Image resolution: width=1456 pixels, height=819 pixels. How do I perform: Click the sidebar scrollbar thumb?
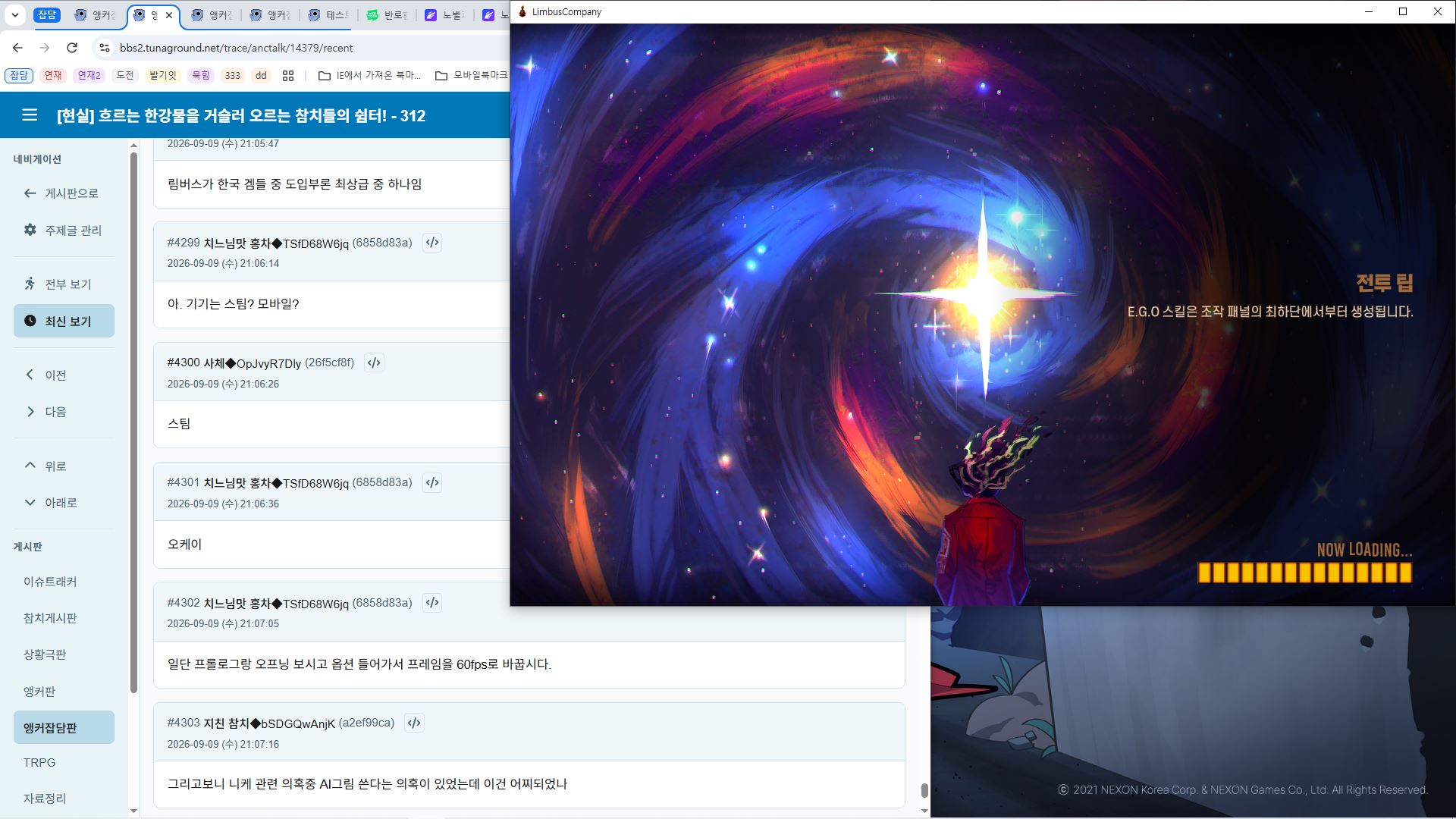[x=133, y=422]
